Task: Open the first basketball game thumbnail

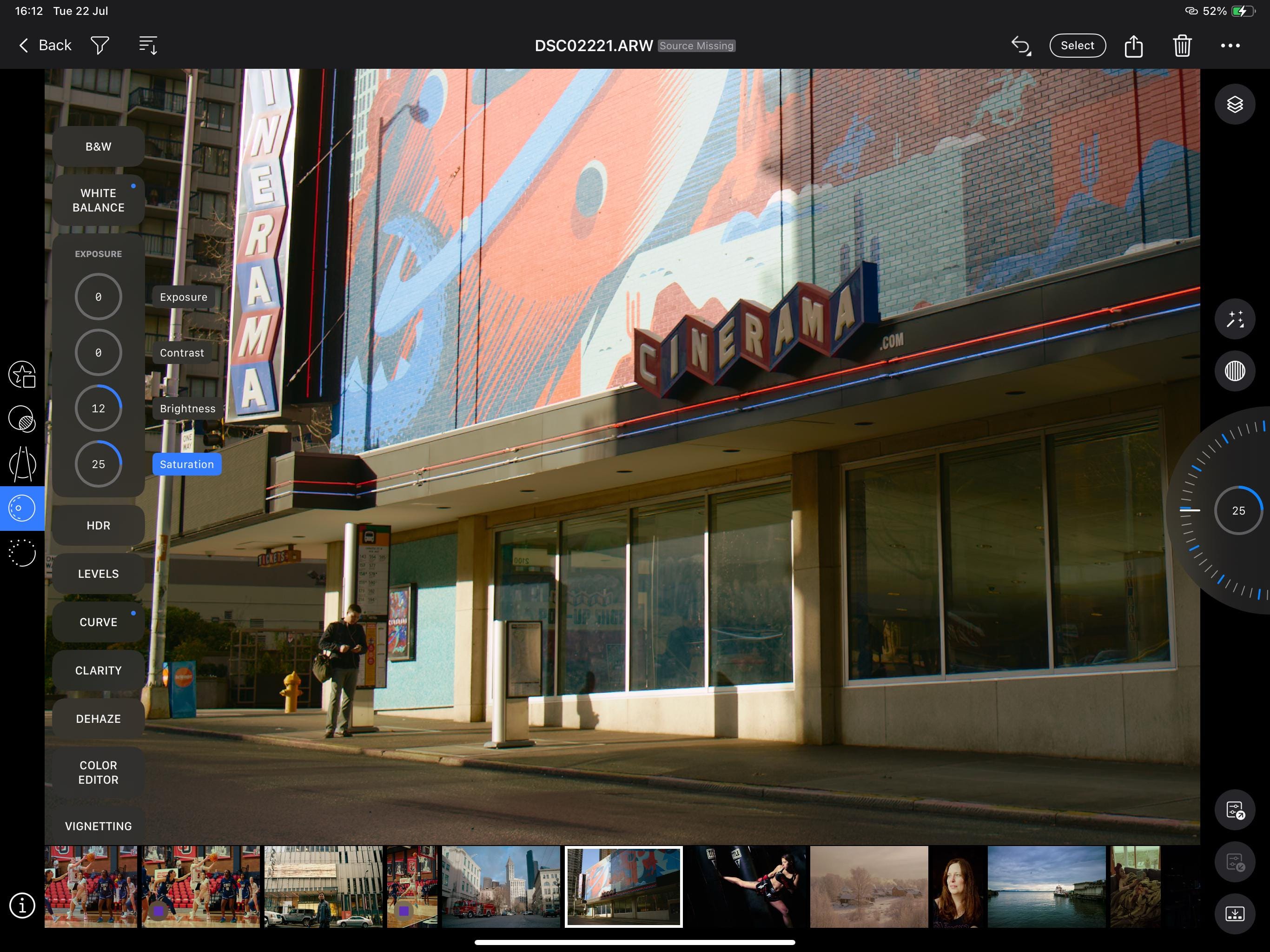Action: 91,886
